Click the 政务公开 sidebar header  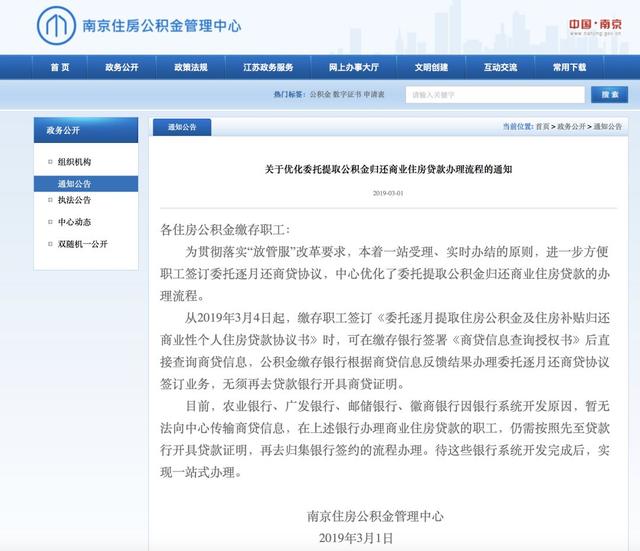click(86, 130)
